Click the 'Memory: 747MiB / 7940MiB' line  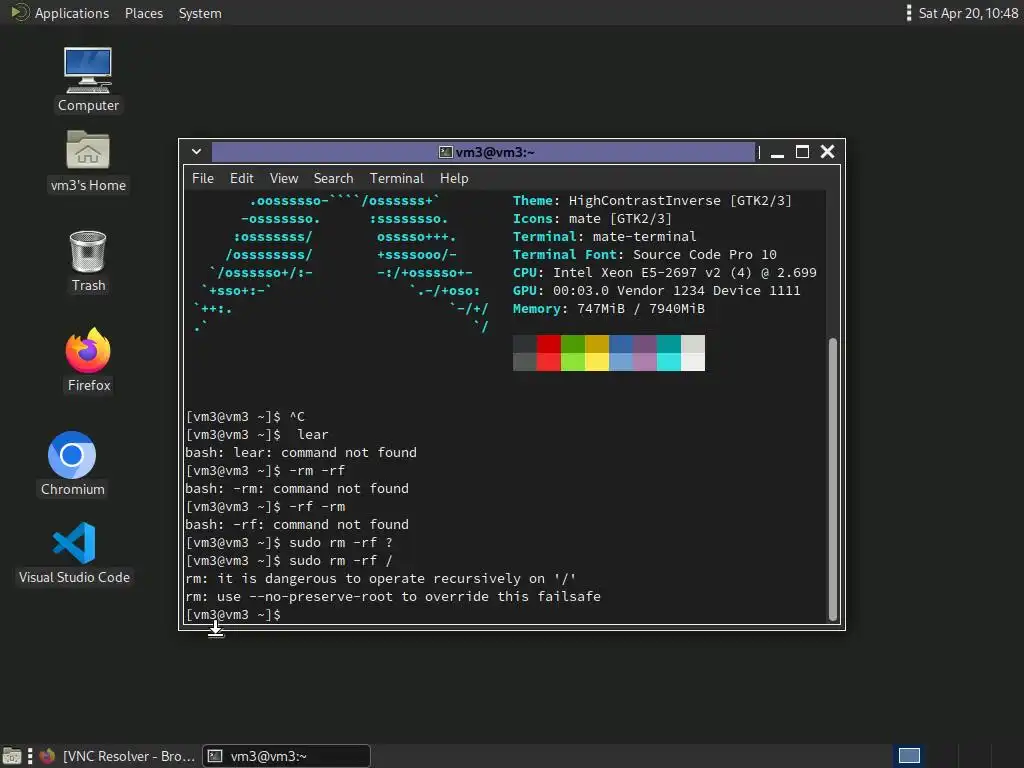tap(609, 308)
